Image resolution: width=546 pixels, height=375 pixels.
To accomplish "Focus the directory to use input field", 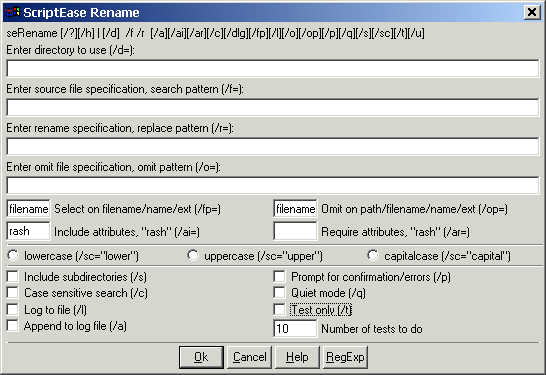I will tap(273, 68).
